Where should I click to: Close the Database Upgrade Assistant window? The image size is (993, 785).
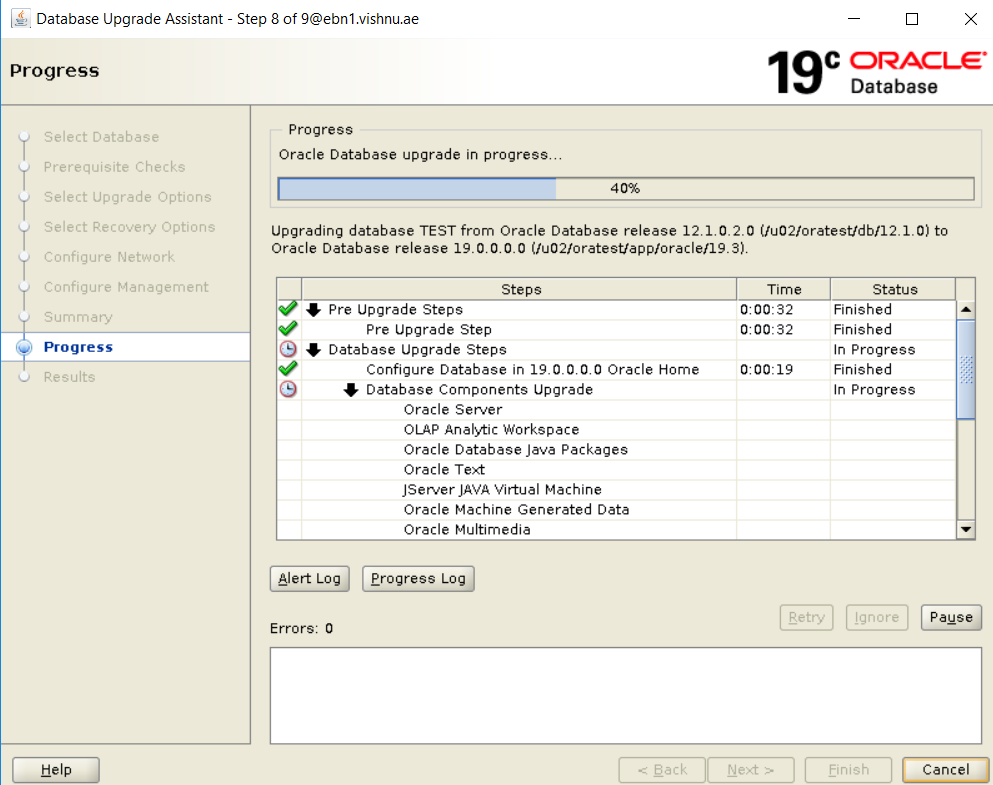(970, 19)
